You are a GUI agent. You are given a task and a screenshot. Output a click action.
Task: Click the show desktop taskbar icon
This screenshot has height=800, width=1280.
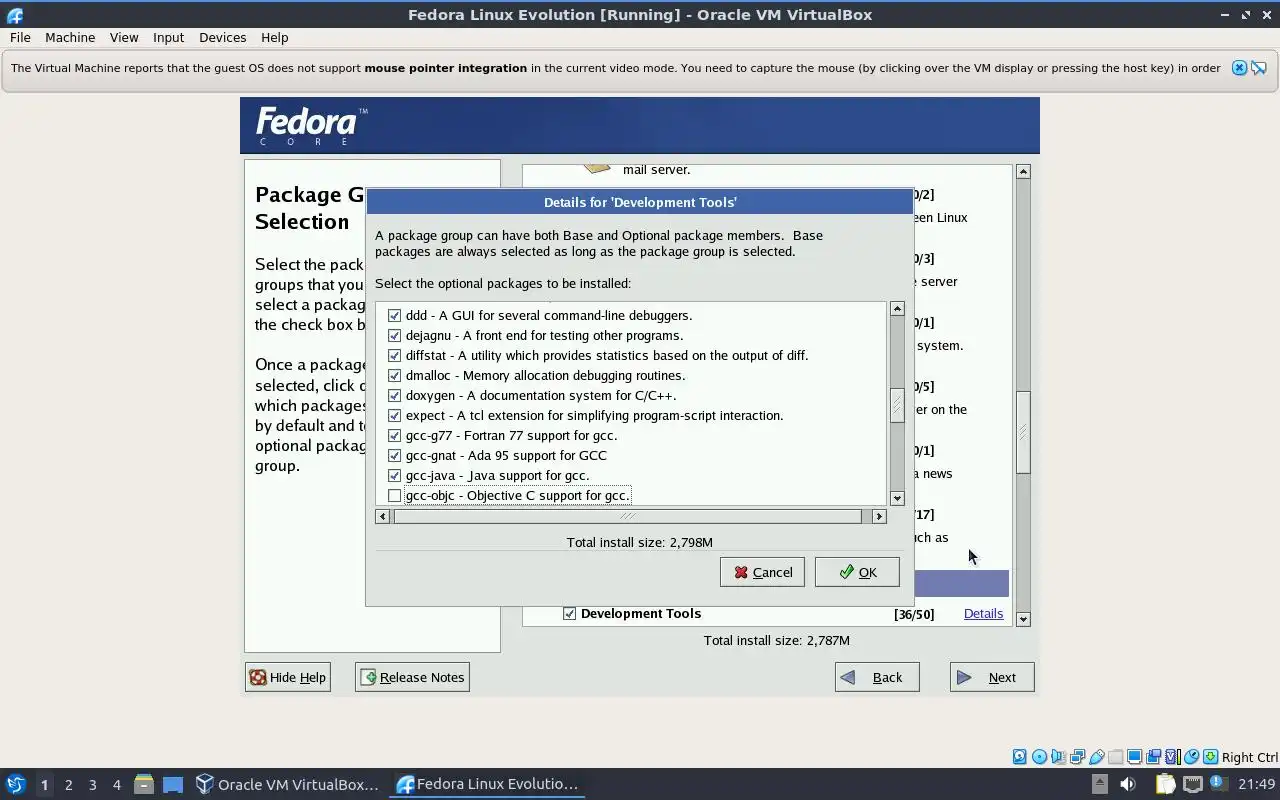pos(173,785)
